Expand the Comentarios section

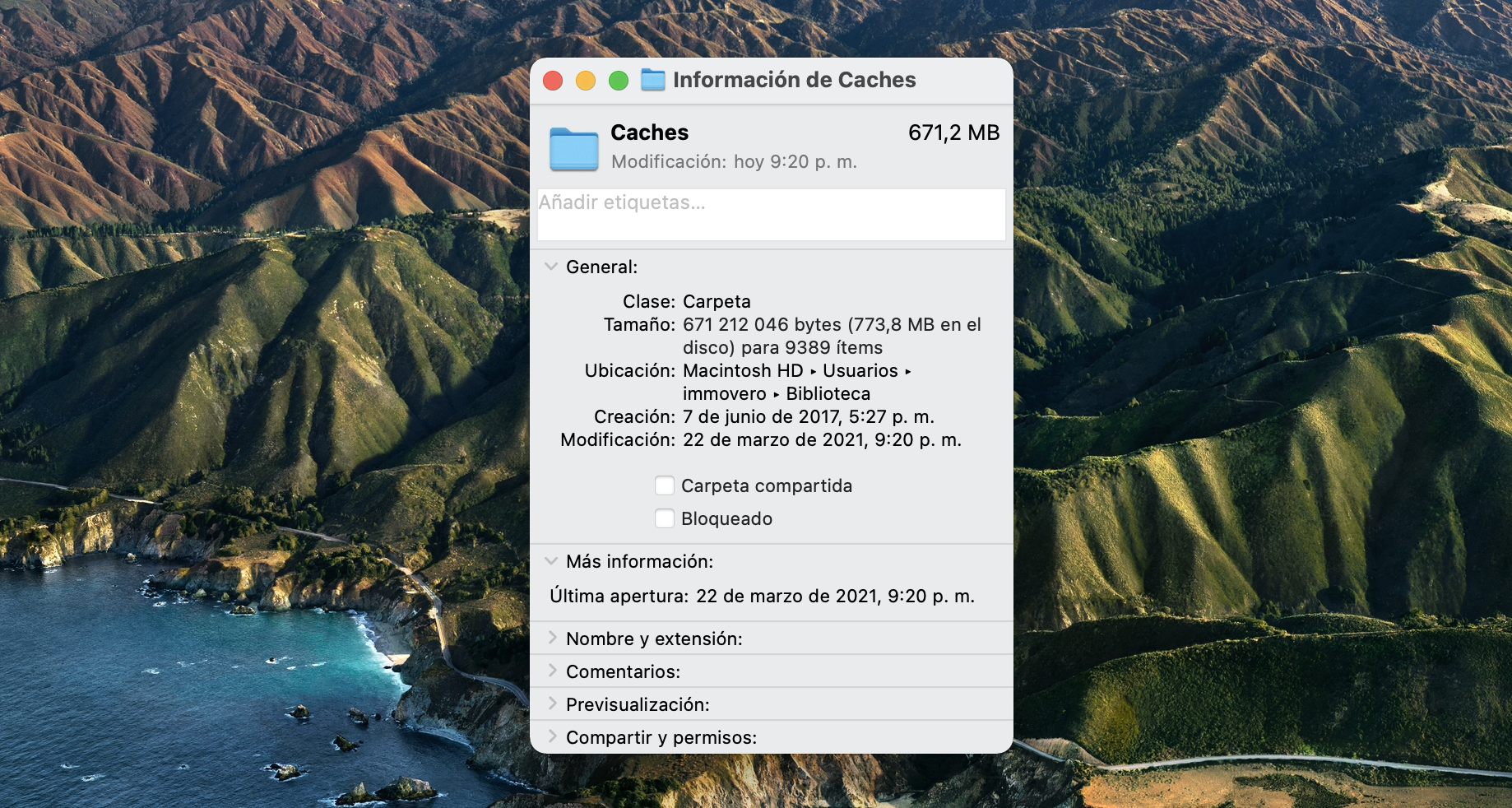[552, 671]
